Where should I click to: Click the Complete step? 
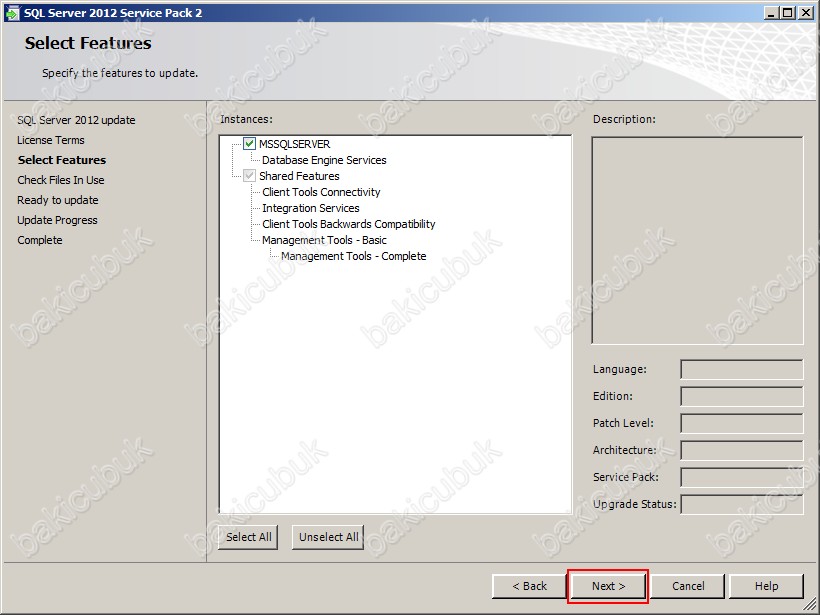coord(40,240)
